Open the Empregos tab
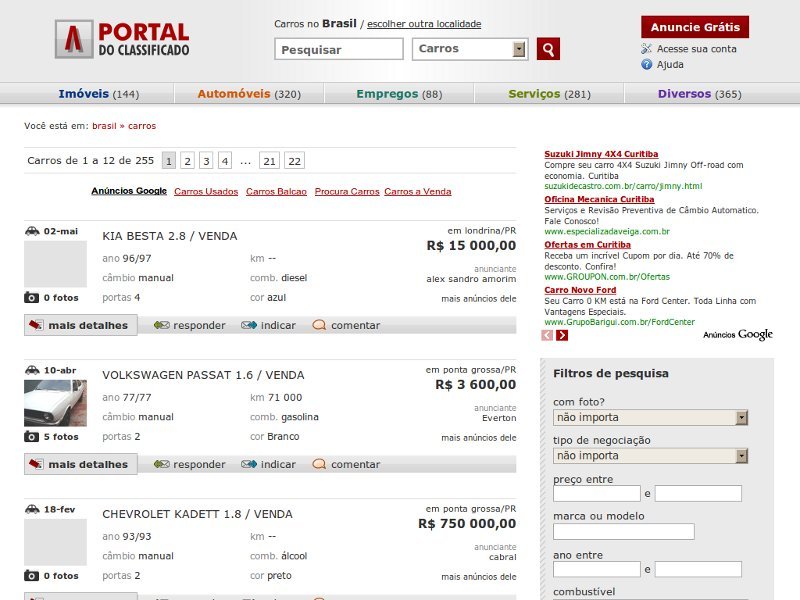 point(399,94)
